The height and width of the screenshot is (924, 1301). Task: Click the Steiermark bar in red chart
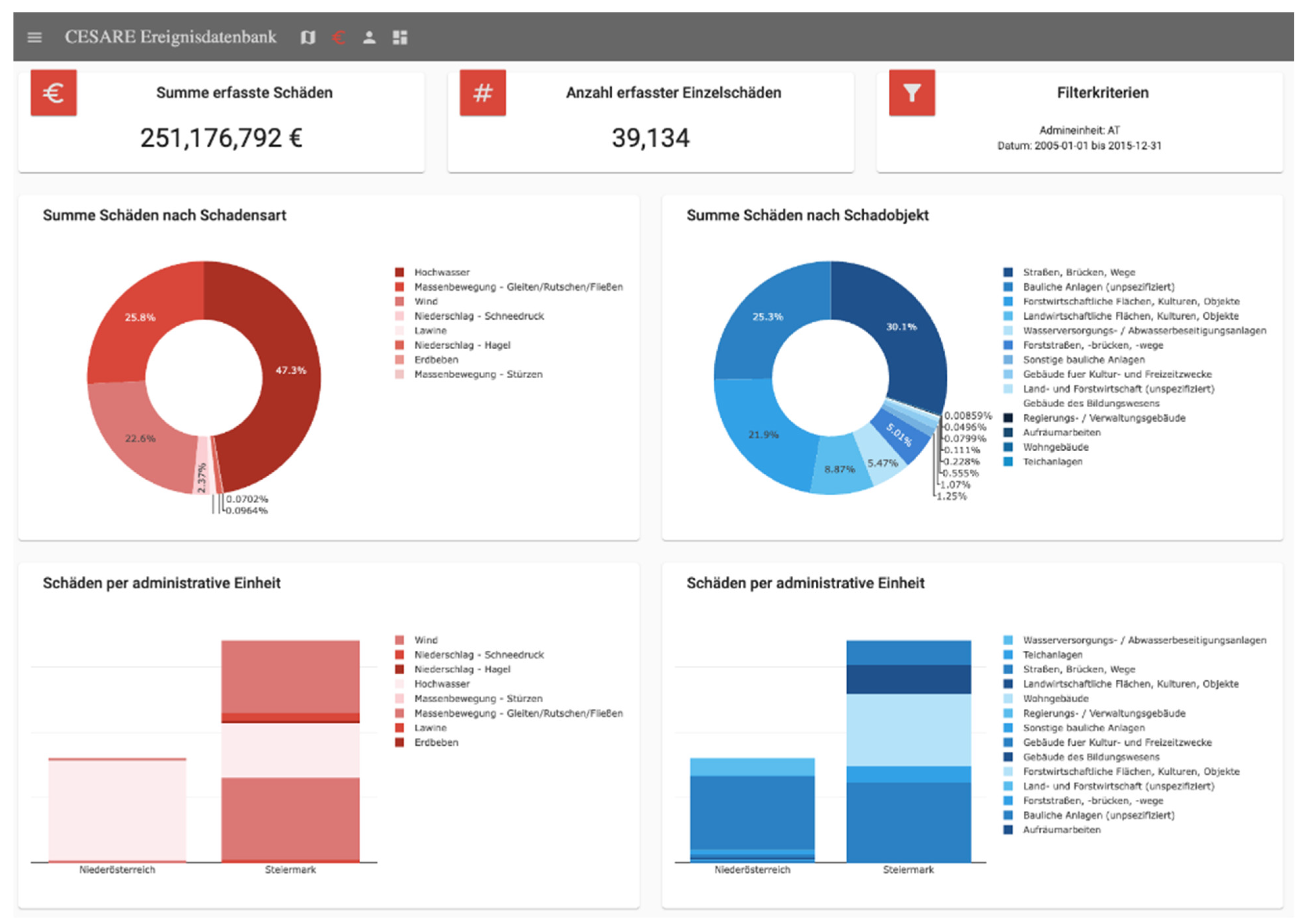pos(290,797)
